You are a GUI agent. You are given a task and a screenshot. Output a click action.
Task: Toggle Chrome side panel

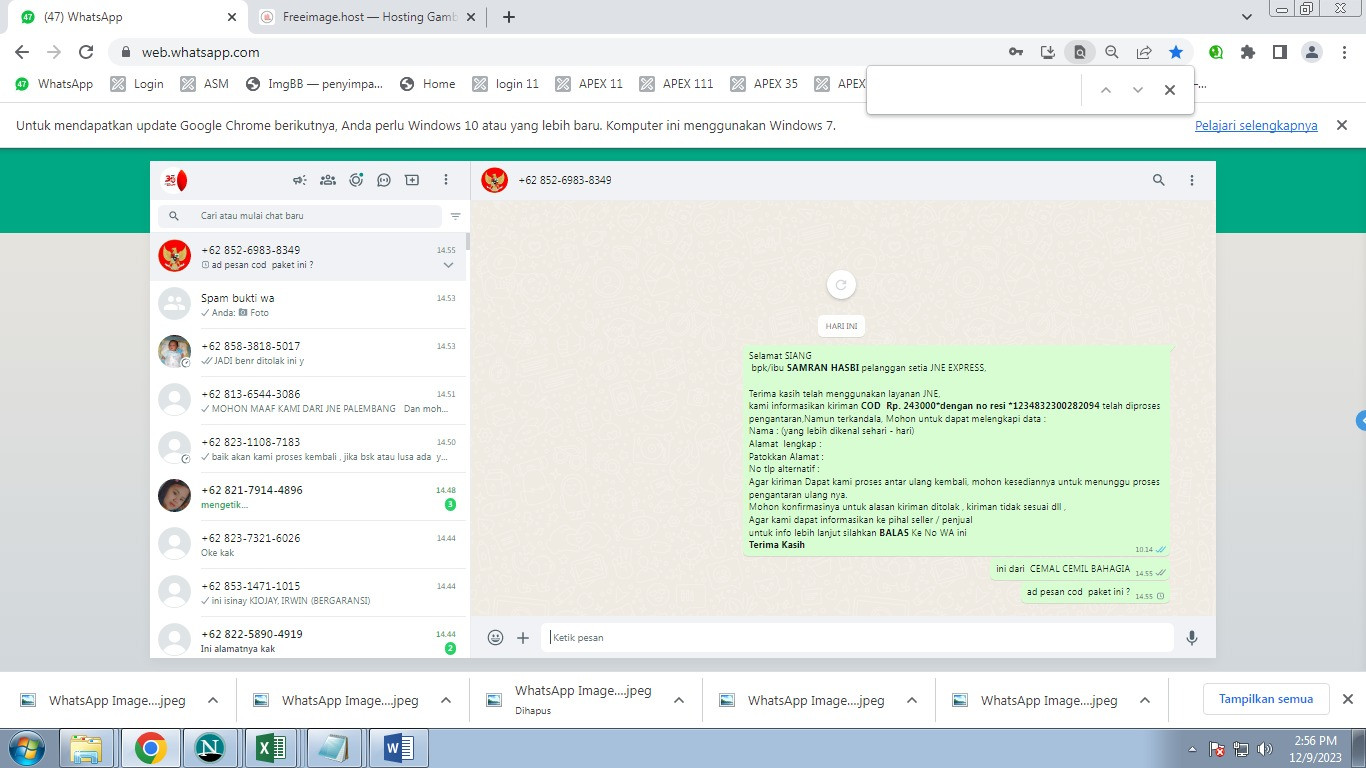1279,52
